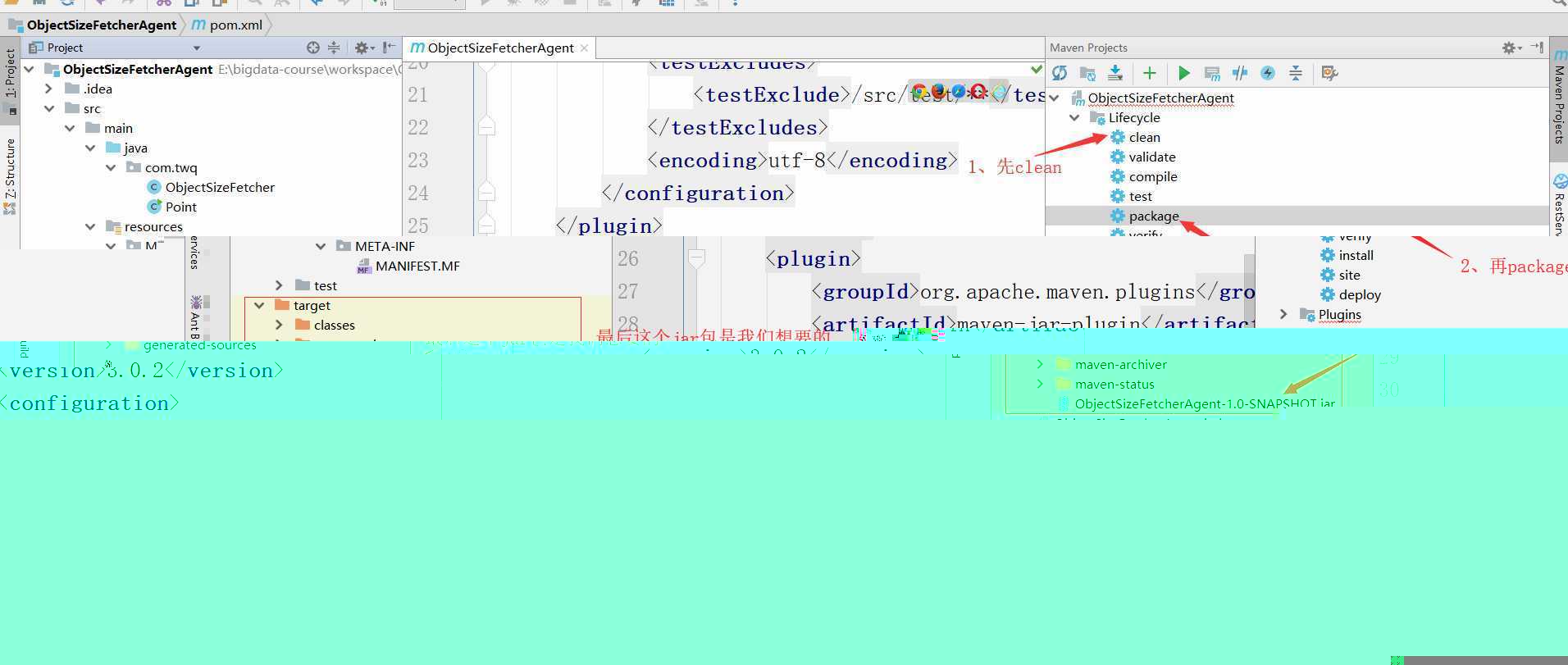Click the execute Maven goal icon
This screenshot has height=665, width=1568.
pyautogui.click(x=1212, y=73)
